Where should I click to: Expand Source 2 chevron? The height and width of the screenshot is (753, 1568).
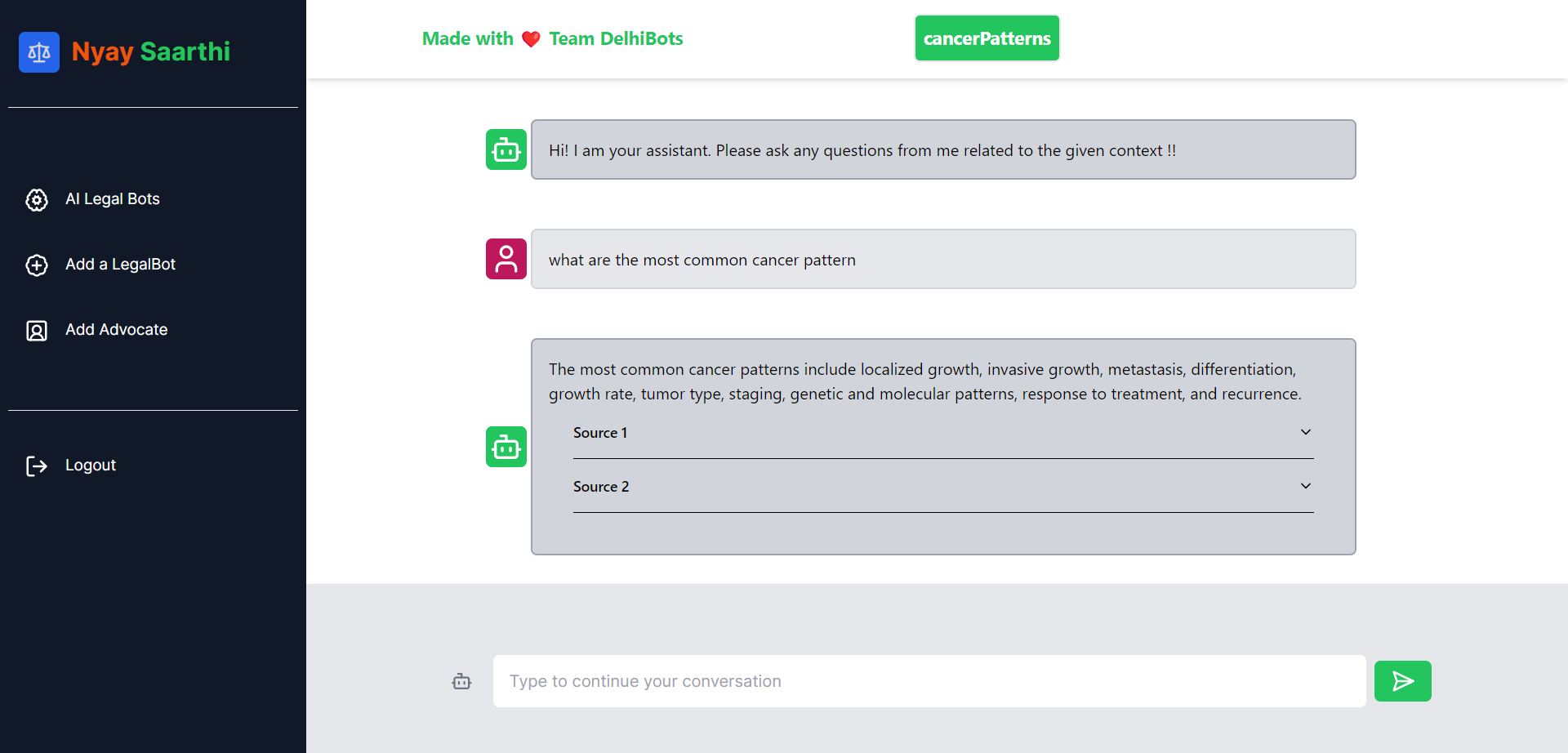tap(1306, 486)
